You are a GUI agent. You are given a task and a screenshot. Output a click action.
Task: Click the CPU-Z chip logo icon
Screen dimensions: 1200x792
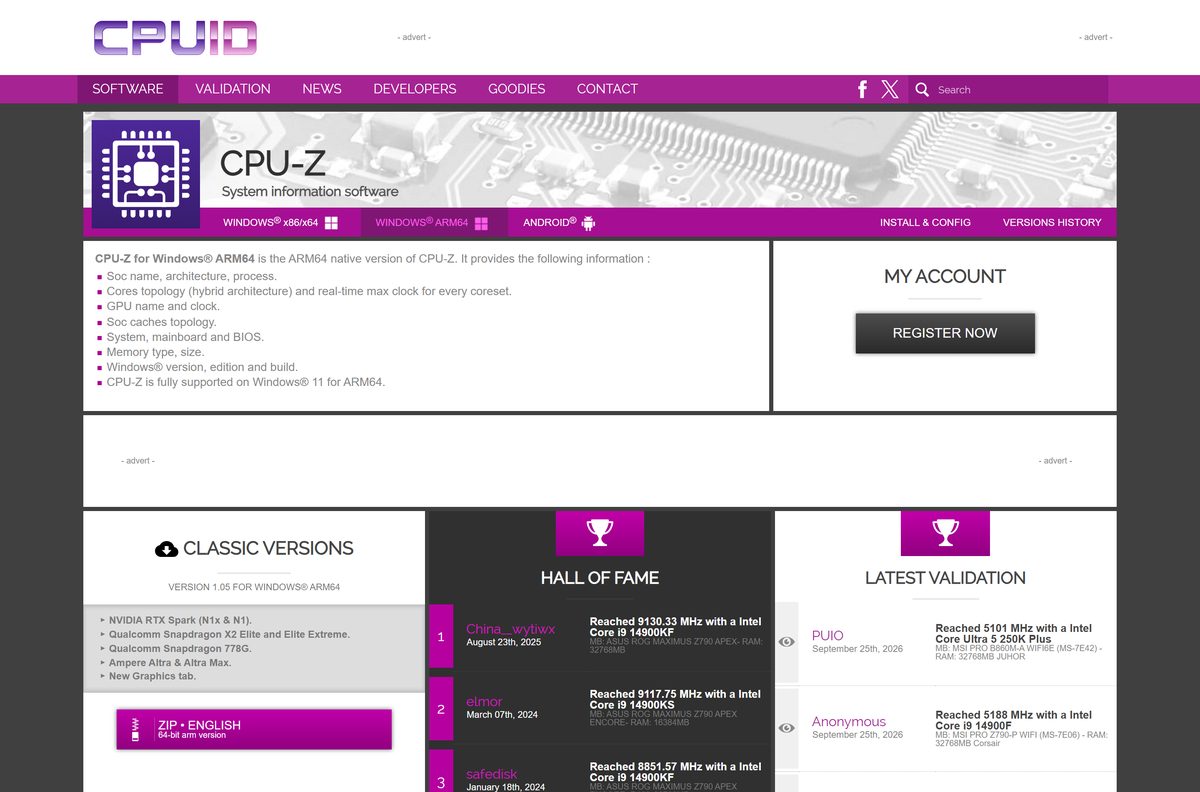(x=146, y=174)
